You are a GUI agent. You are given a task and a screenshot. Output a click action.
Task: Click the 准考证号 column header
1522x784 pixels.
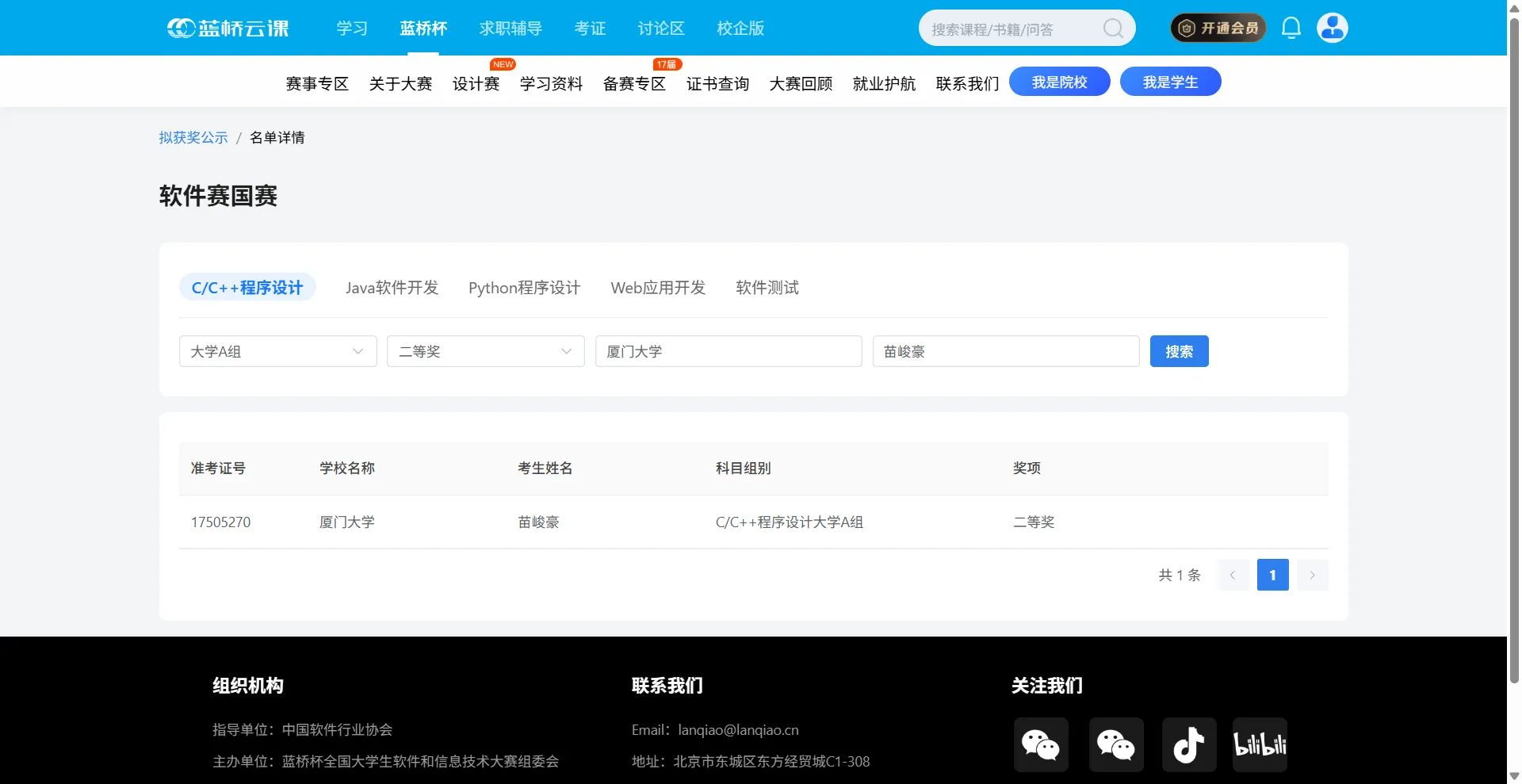pyautogui.click(x=218, y=468)
